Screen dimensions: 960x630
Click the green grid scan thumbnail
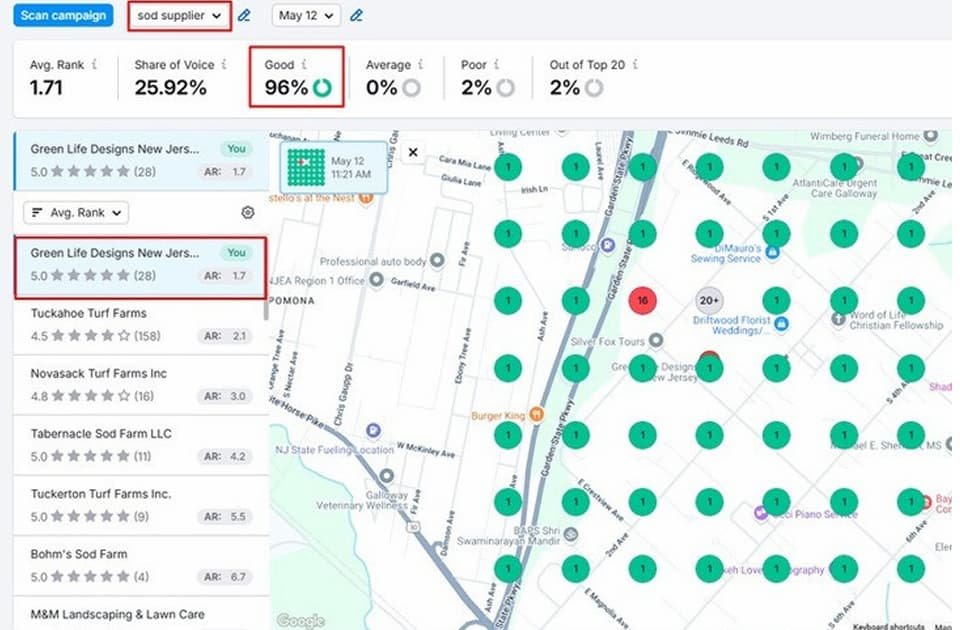(306, 168)
